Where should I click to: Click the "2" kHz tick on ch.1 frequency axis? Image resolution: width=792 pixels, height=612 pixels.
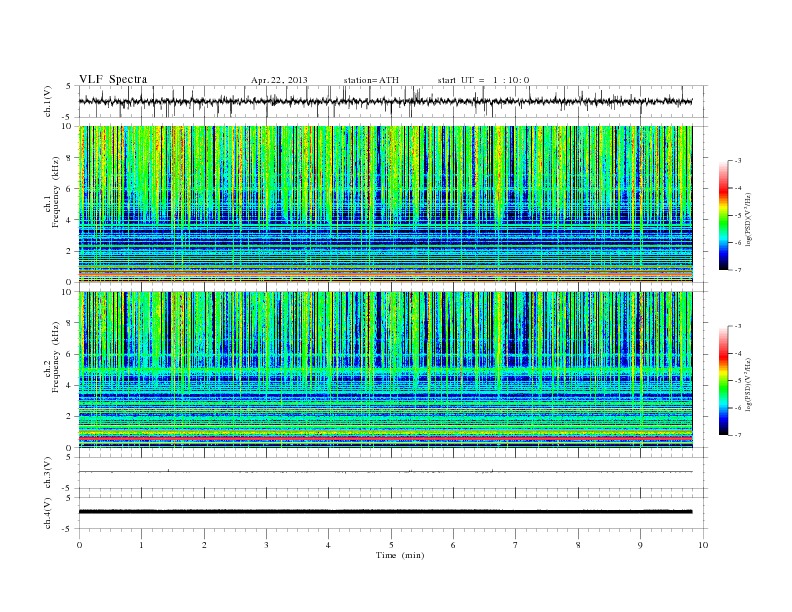pyautogui.click(x=69, y=251)
